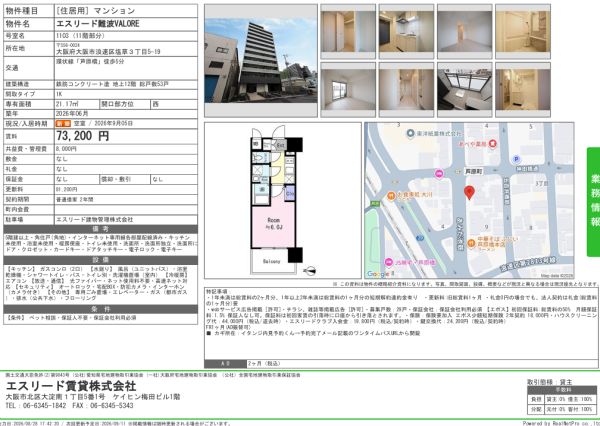Click the 備考 section header bar
The width and height of the screenshot is (600, 426).
(101, 229)
